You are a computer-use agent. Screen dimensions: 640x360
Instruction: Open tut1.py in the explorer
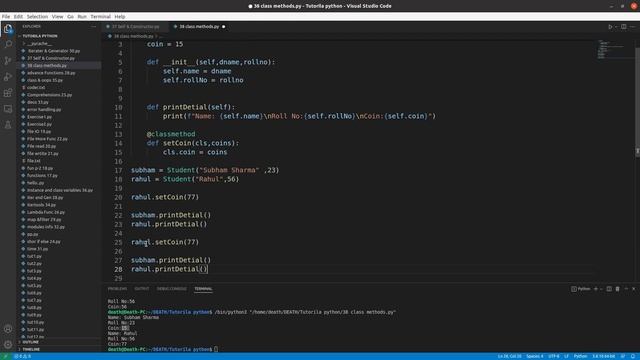[x=34, y=256]
